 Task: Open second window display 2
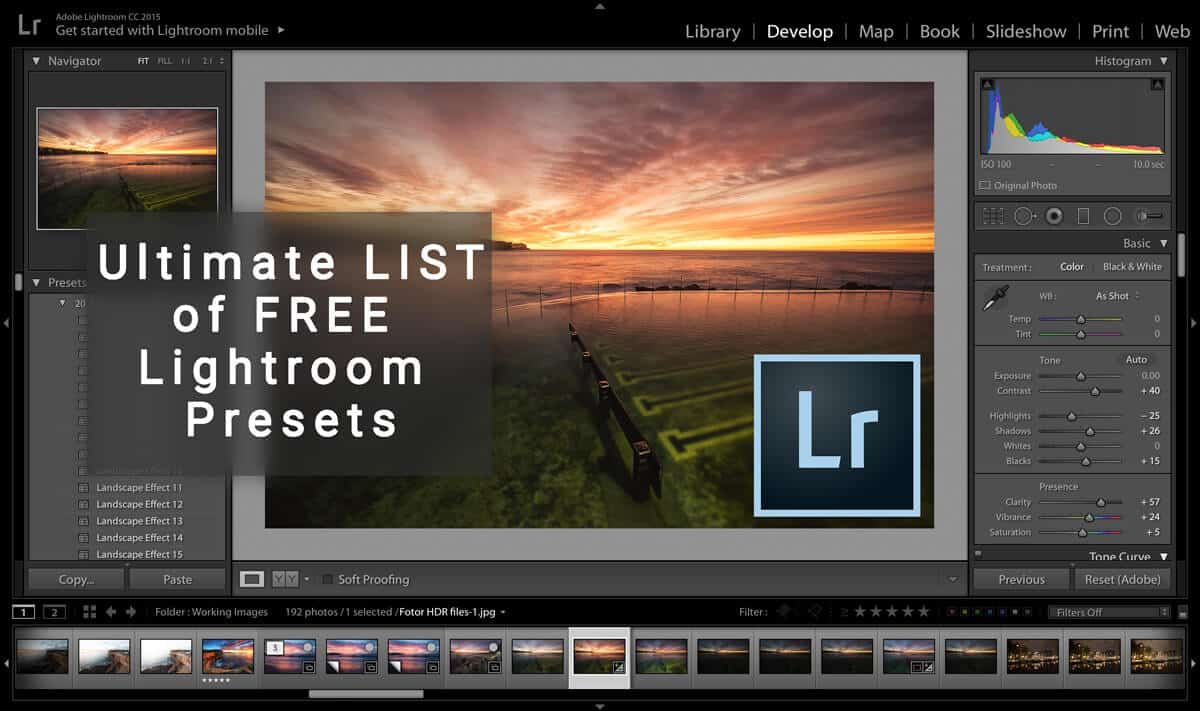54,612
